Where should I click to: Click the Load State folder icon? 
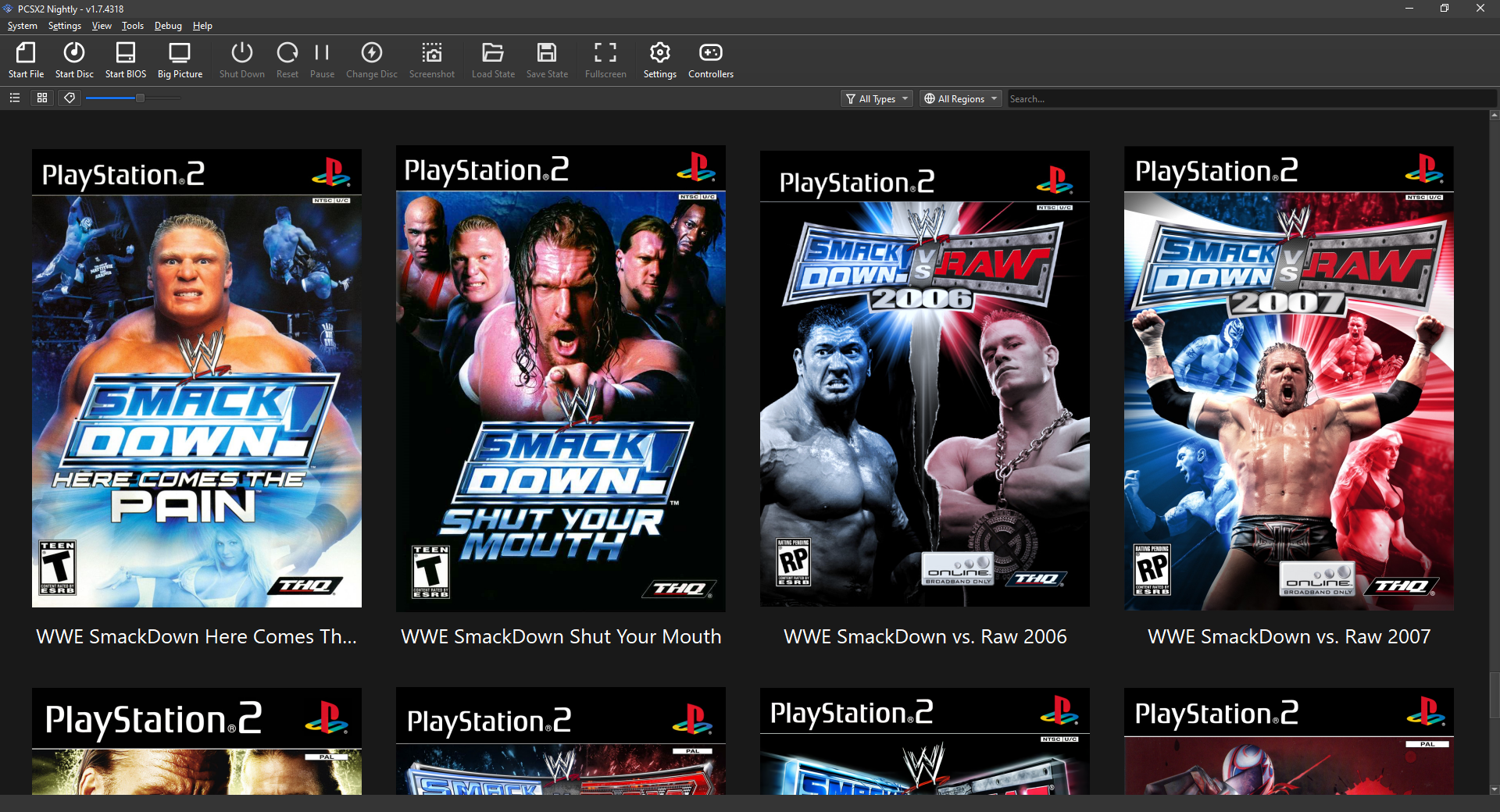493,60
